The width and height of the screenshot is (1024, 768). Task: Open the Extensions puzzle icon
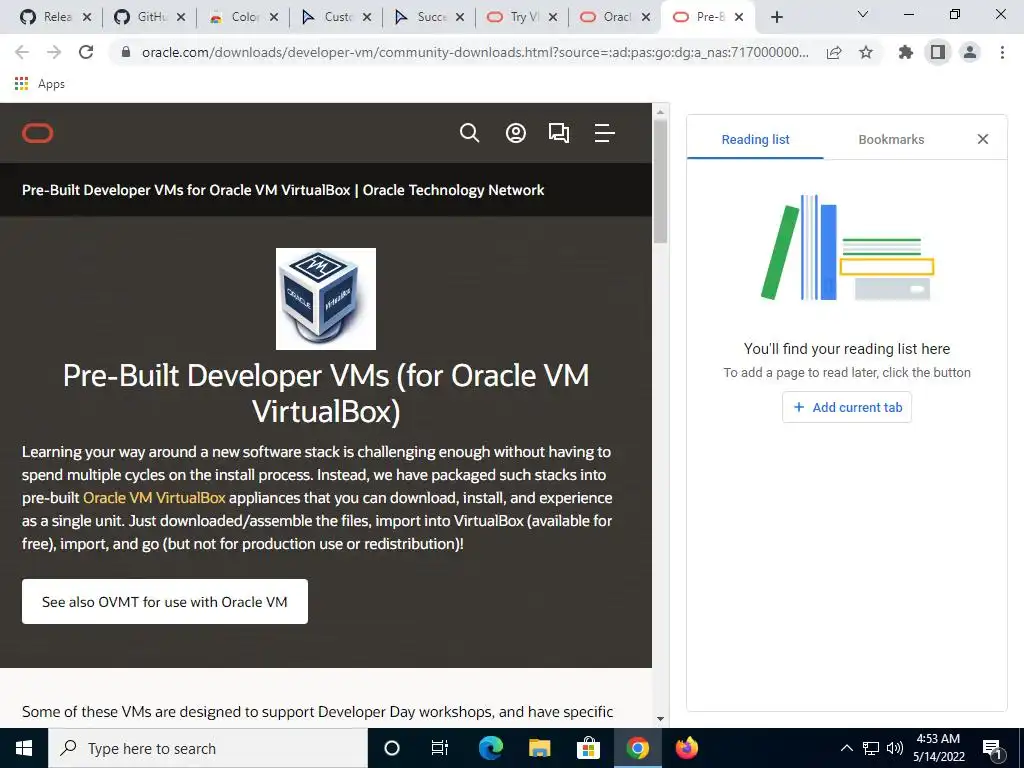906,52
